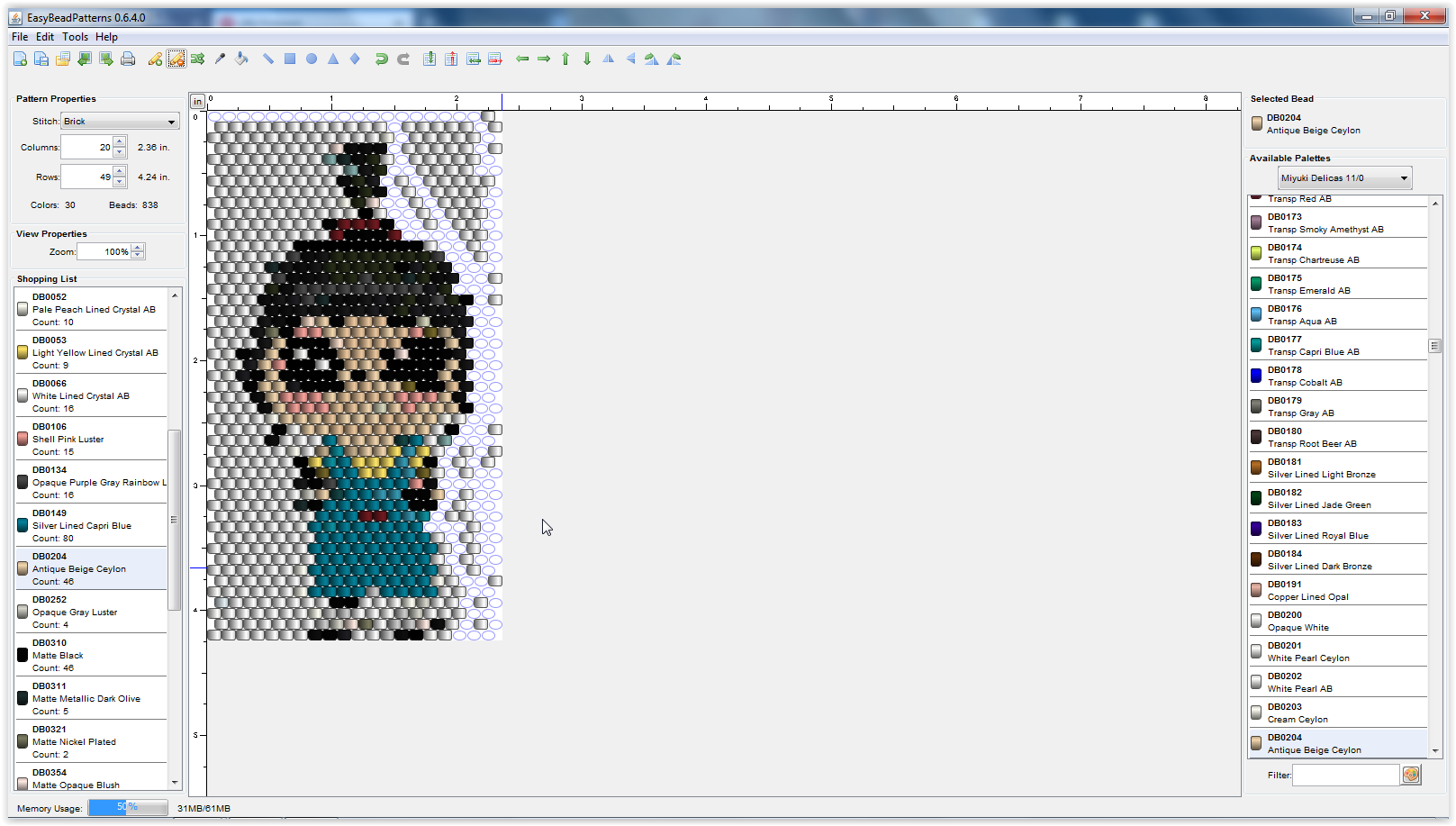Click inside the Filter text field
The image size is (1456, 826).
click(x=1346, y=775)
